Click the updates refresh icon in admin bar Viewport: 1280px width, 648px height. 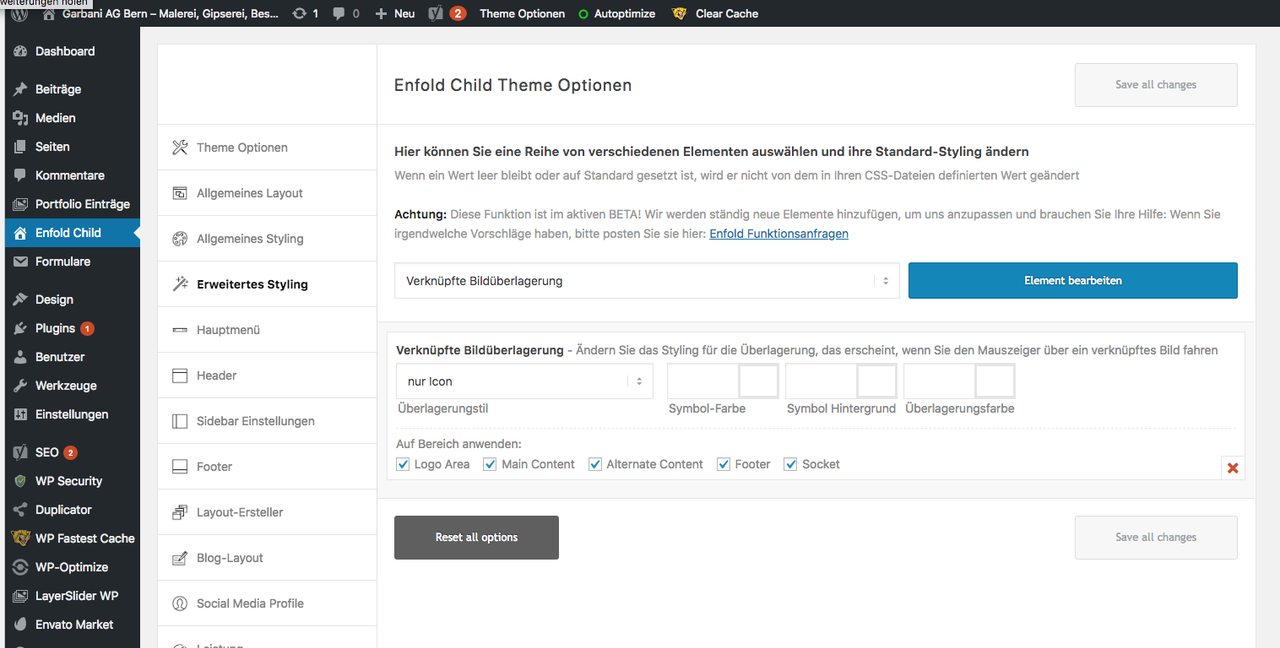point(299,14)
